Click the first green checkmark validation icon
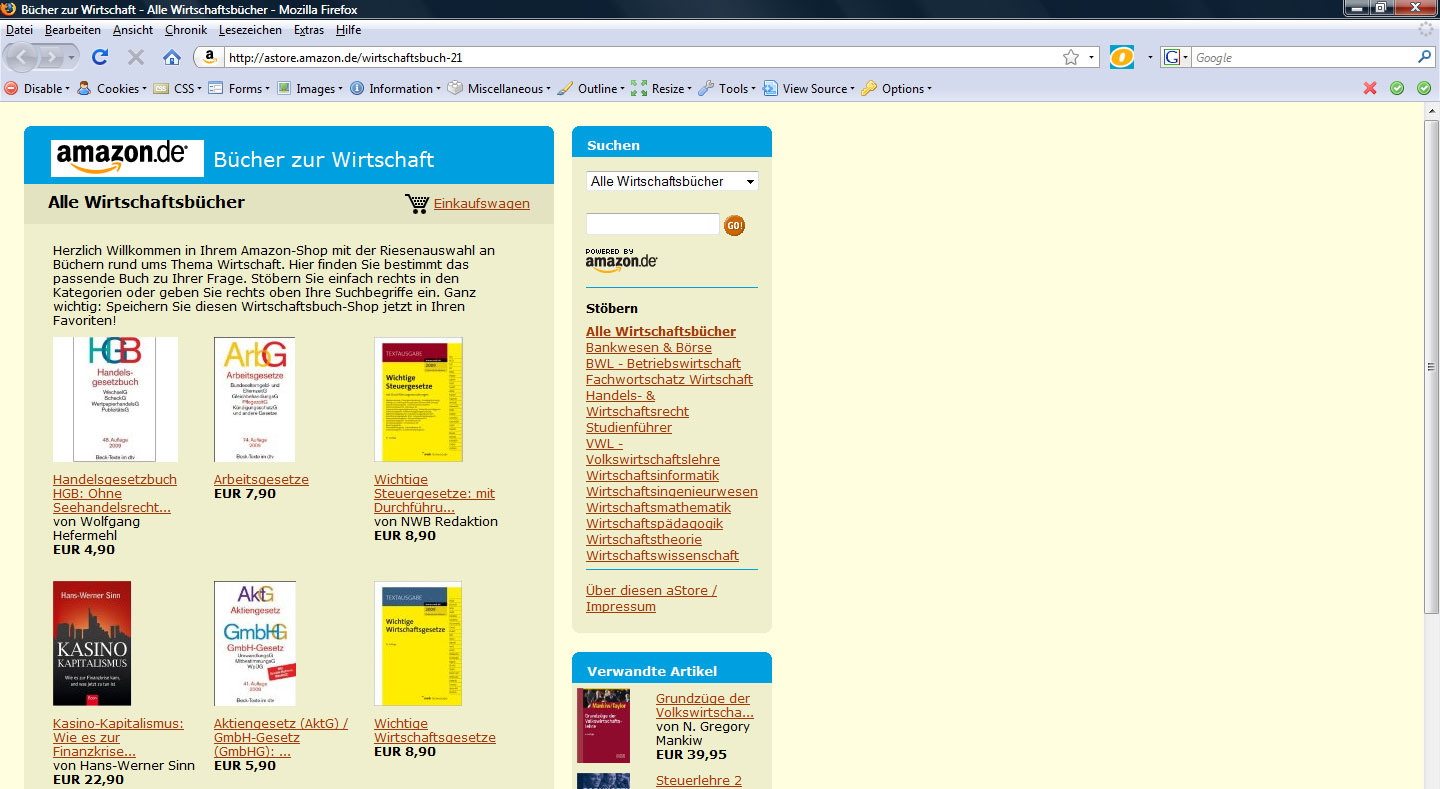Image resolution: width=1440 pixels, height=789 pixels. pyautogui.click(x=1397, y=88)
